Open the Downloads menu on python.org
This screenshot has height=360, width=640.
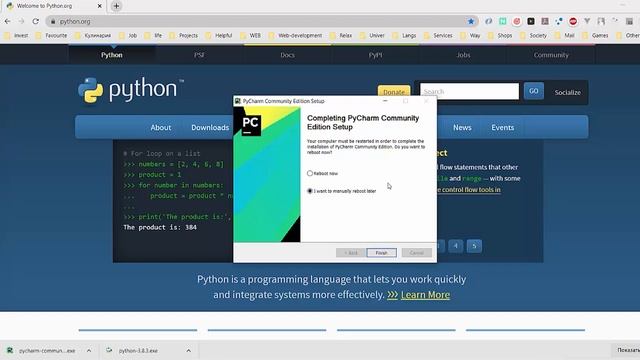pos(210,128)
